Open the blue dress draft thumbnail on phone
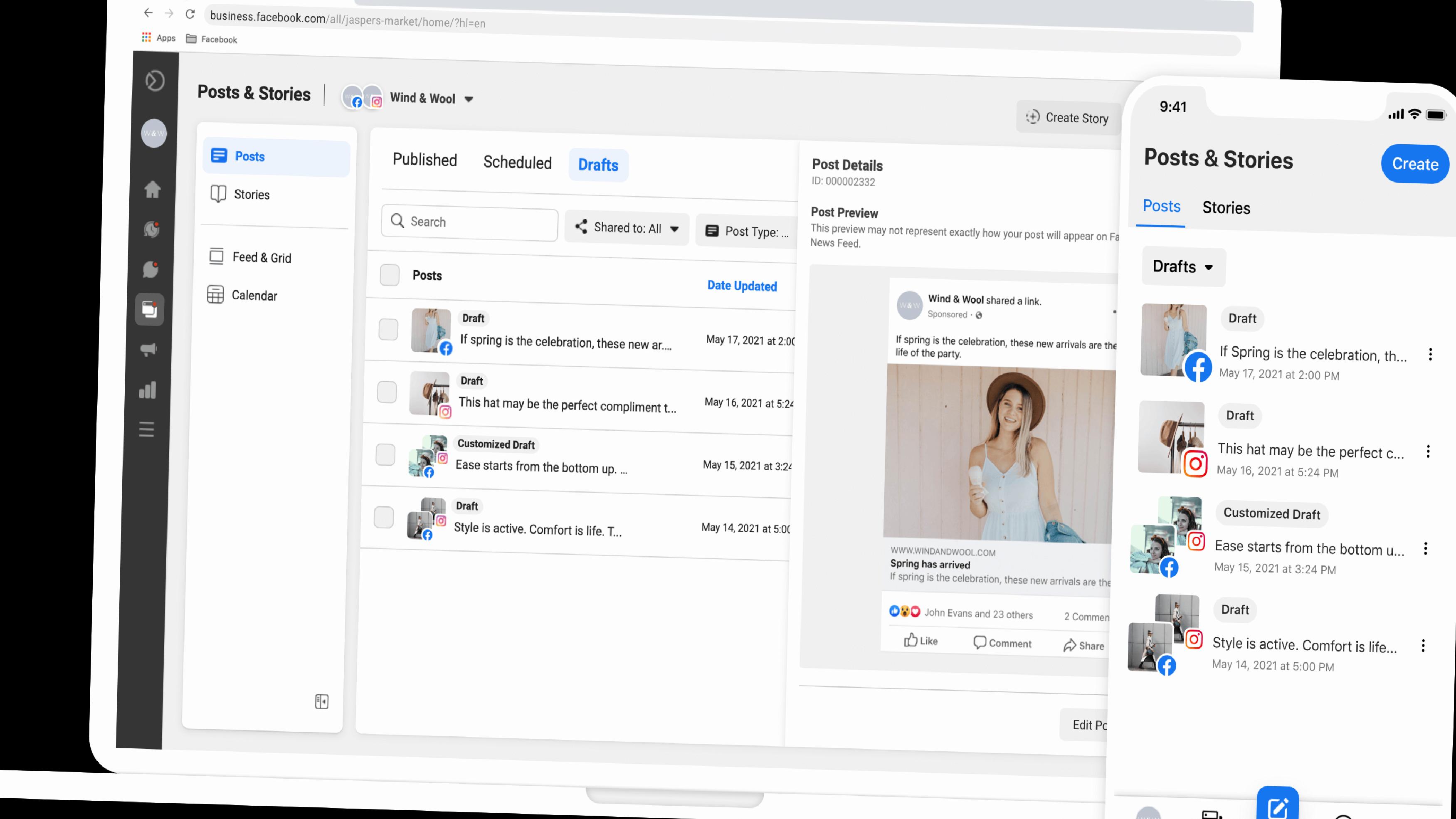The image size is (1456, 819). (1173, 340)
